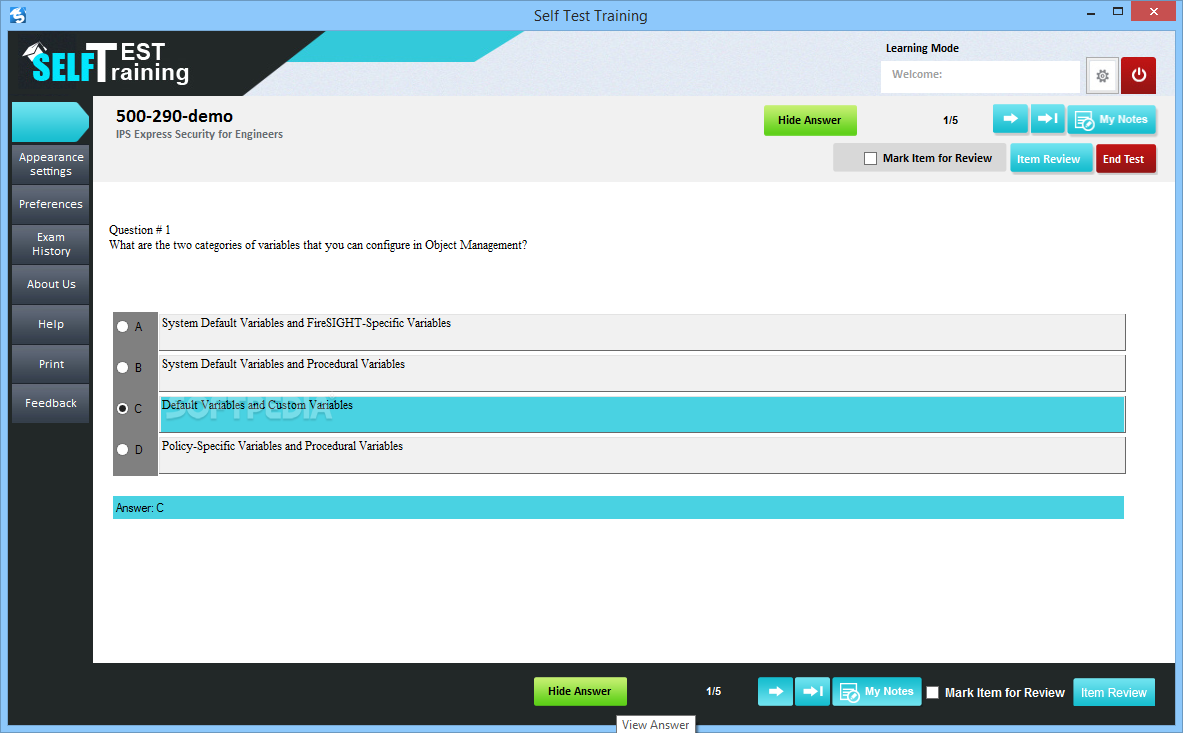Screen dimensions: 1183x733
Task: Open My Notes from the bottom bar
Action: click(877, 692)
